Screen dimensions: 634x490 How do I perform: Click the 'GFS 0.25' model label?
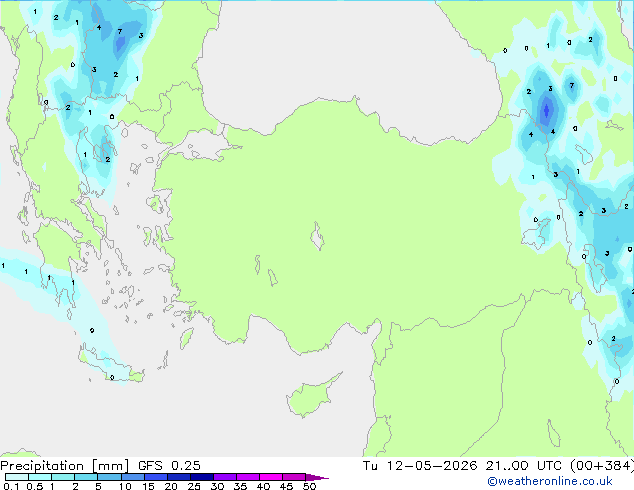tap(169, 466)
